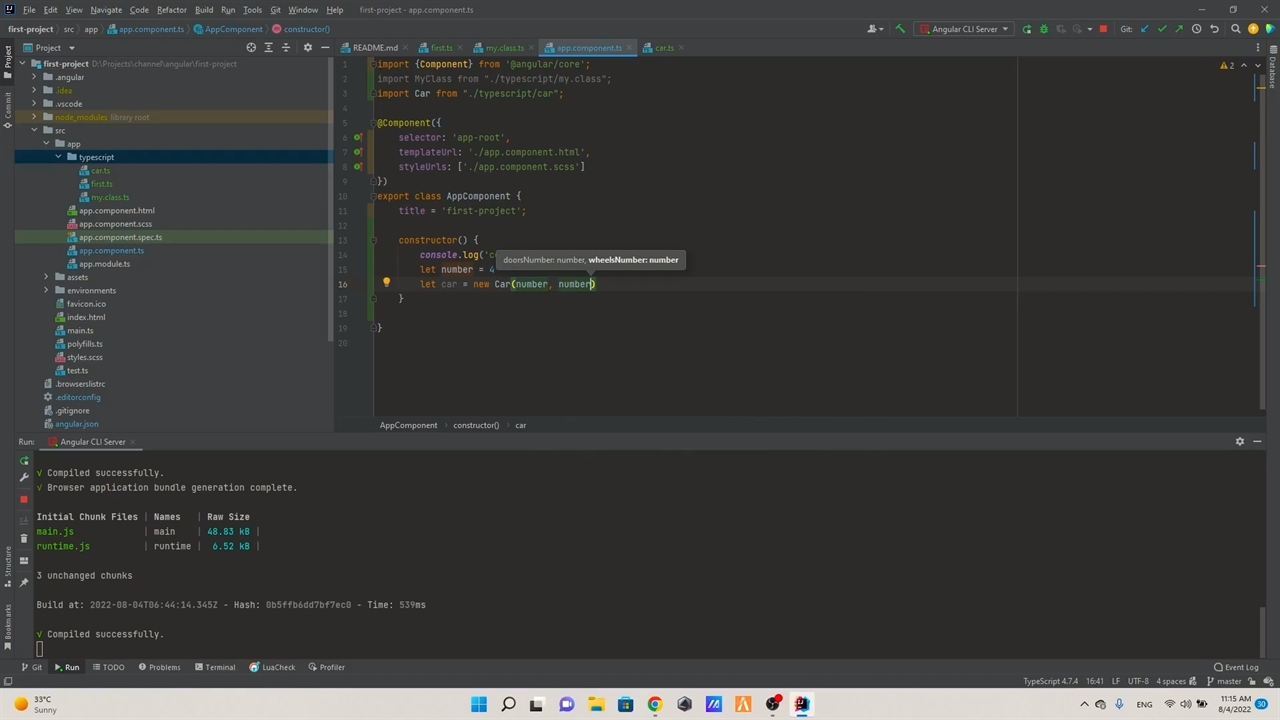Toggle the Problems tool window
Screen dimensions: 1280x720
pyautogui.click(x=159, y=667)
